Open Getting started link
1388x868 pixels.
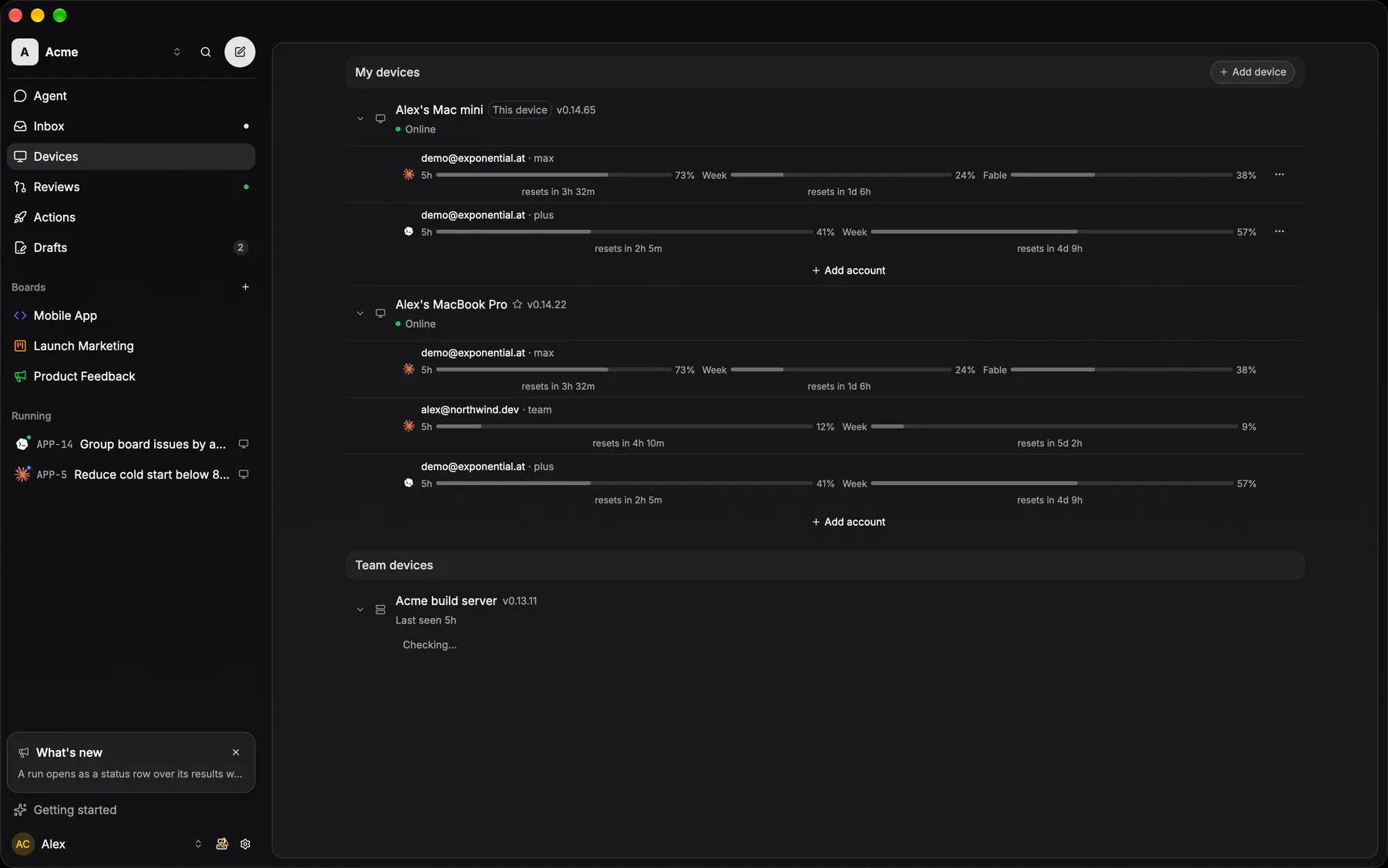[x=75, y=810]
